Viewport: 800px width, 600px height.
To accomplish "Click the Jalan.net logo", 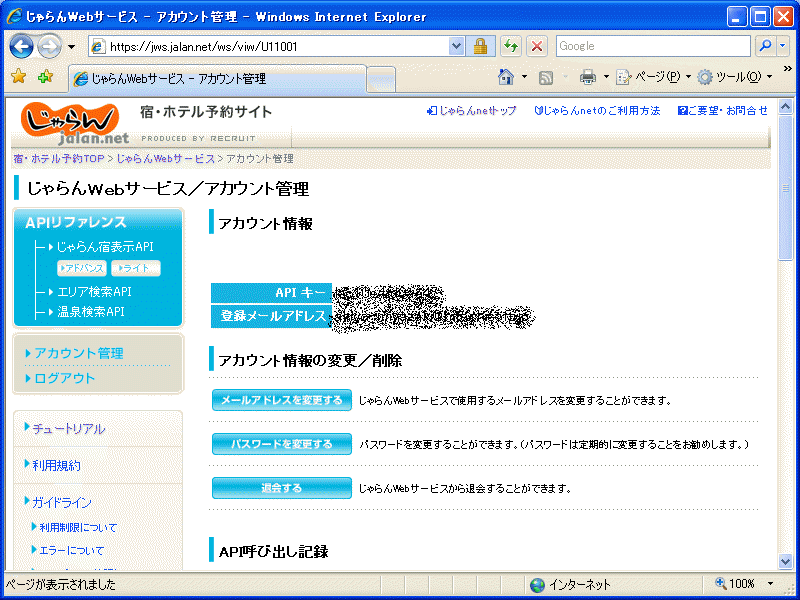I will pyautogui.click(x=73, y=122).
